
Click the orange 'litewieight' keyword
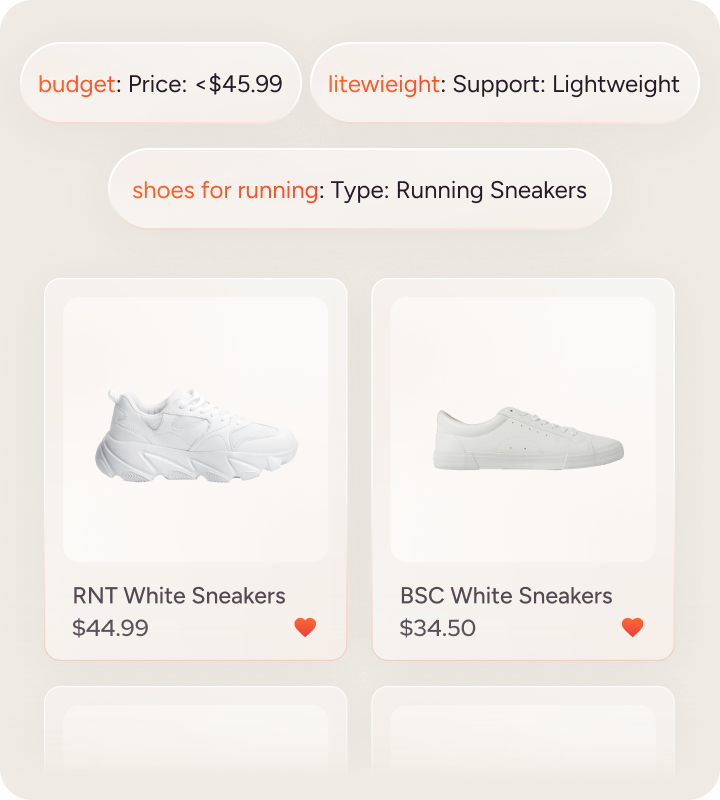point(384,84)
